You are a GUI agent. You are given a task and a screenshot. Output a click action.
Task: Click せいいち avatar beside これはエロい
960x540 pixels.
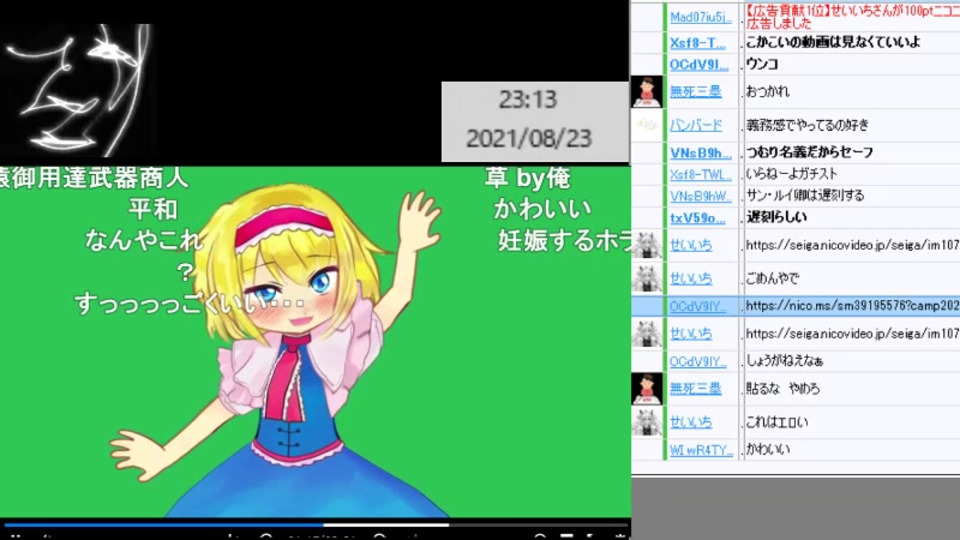(x=647, y=422)
